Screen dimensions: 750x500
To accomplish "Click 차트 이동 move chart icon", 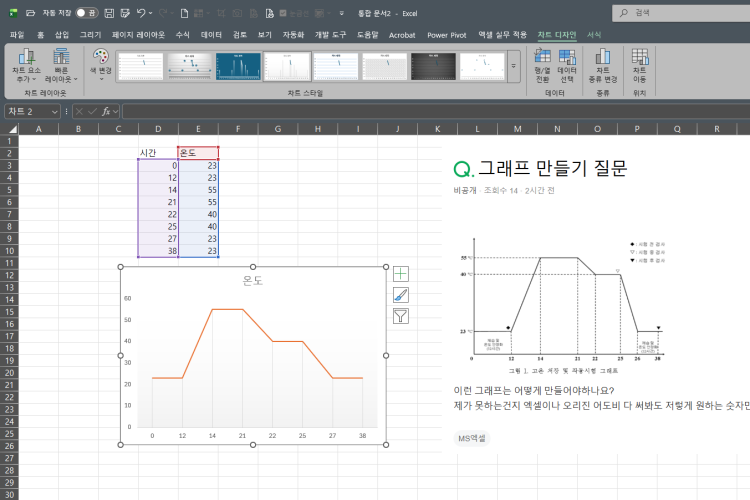I will pyautogui.click(x=640, y=66).
